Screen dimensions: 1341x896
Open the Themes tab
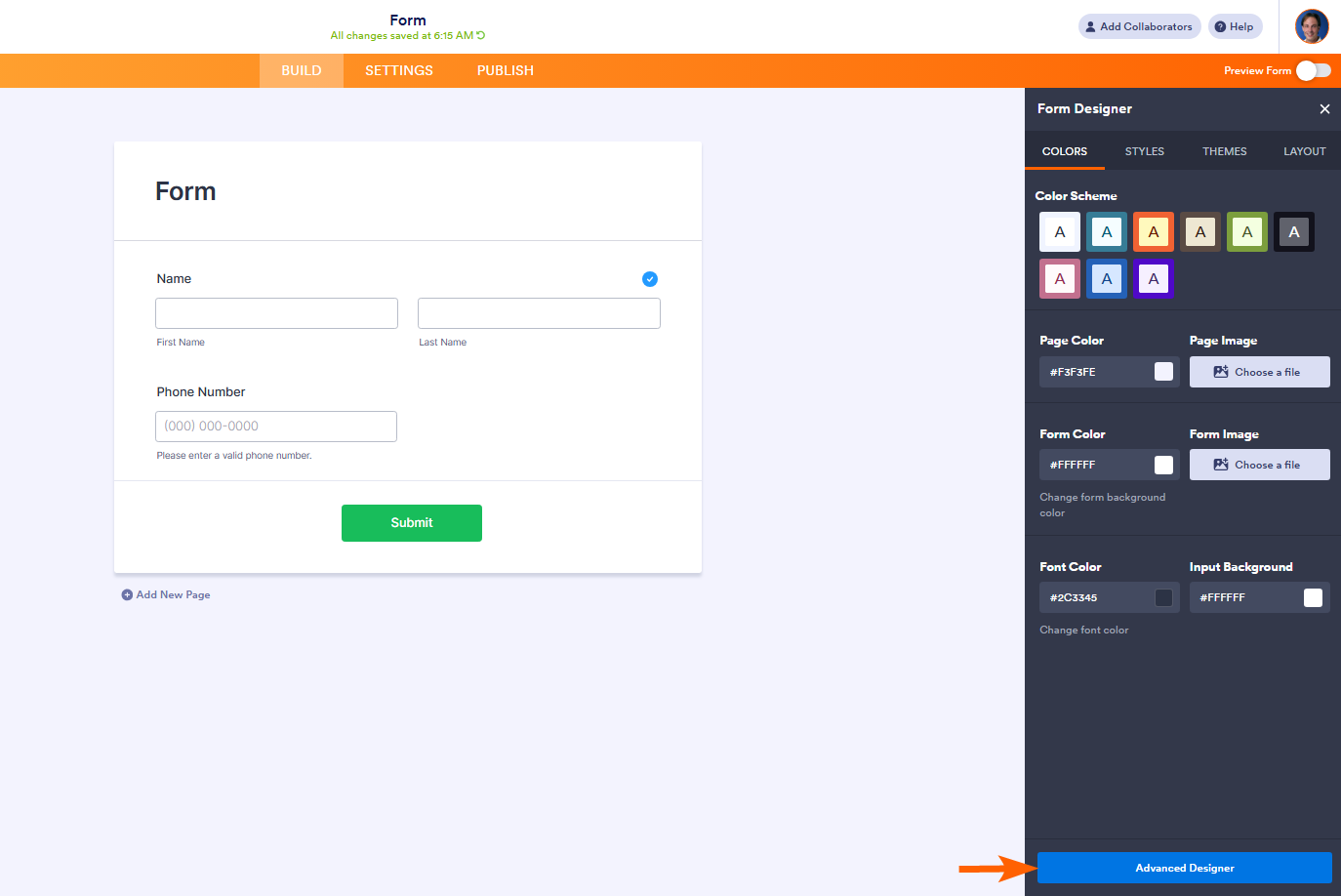point(1224,151)
